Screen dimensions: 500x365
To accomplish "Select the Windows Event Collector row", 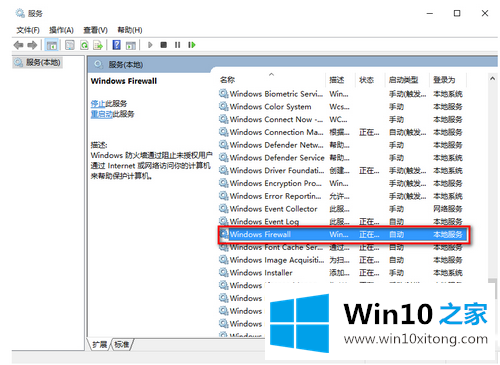I will pos(343,209).
